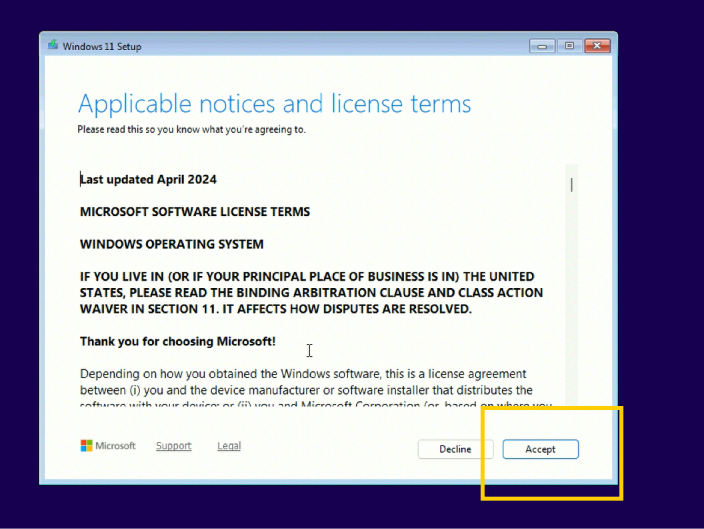Click the 'Windows 11 Setup' title text

102,46
